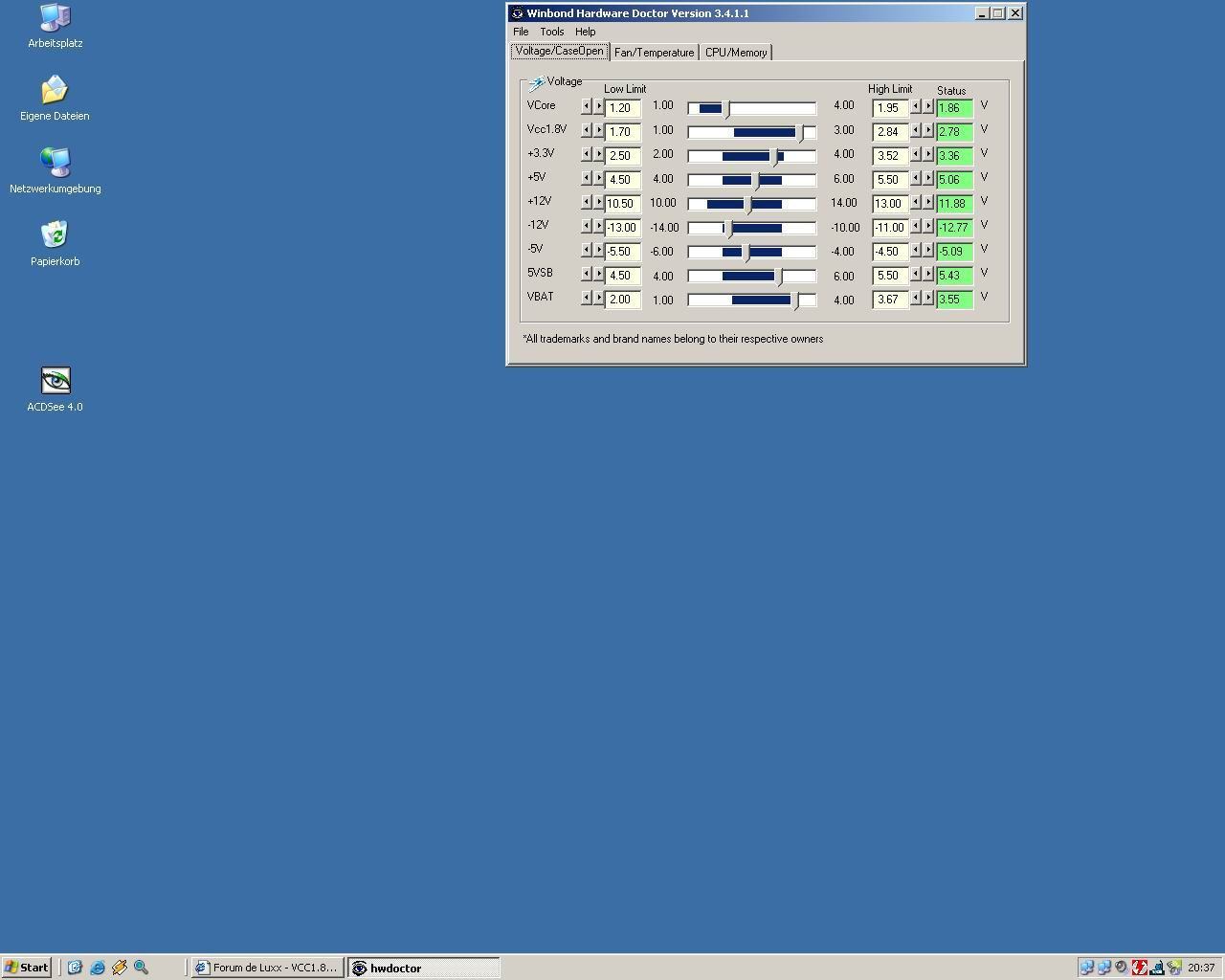Click the VBAT voltage slider thumb
1225x980 pixels.
pyautogui.click(x=795, y=301)
